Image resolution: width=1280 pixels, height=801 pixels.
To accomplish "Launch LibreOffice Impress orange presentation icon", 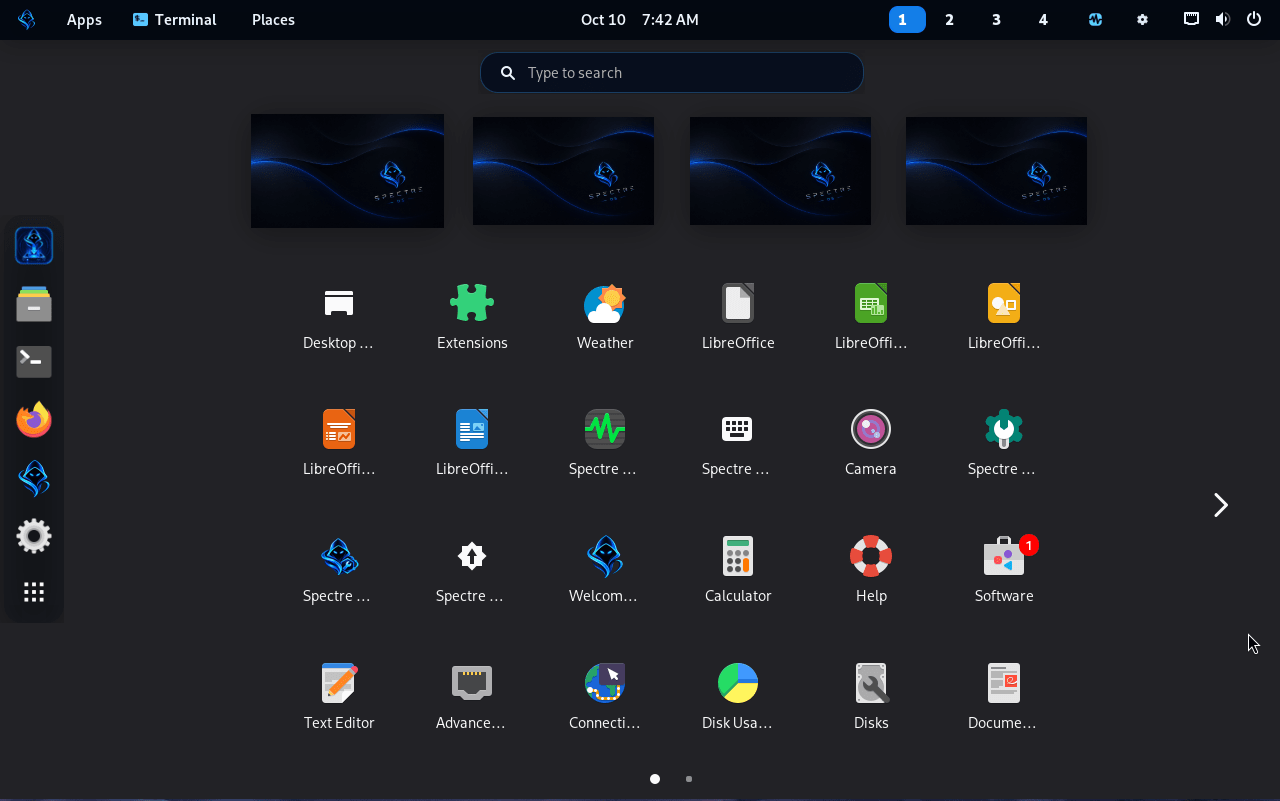I will 339,429.
